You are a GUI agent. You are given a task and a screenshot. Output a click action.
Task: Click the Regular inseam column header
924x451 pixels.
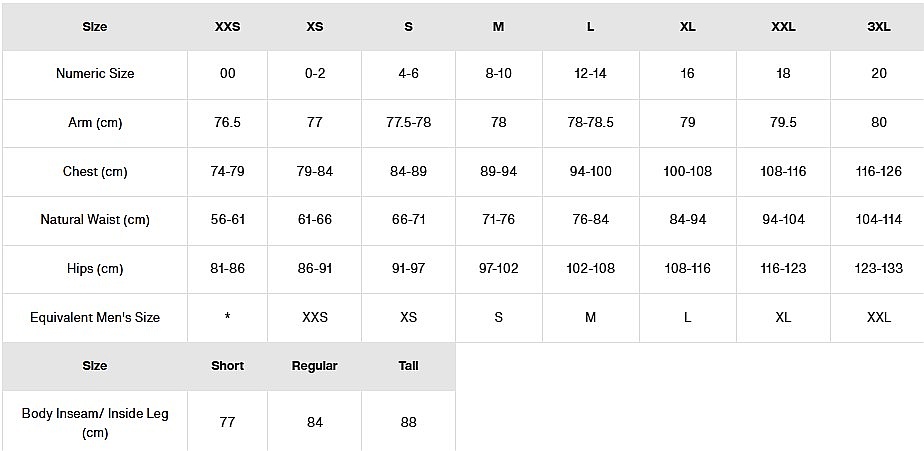click(x=315, y=366)
